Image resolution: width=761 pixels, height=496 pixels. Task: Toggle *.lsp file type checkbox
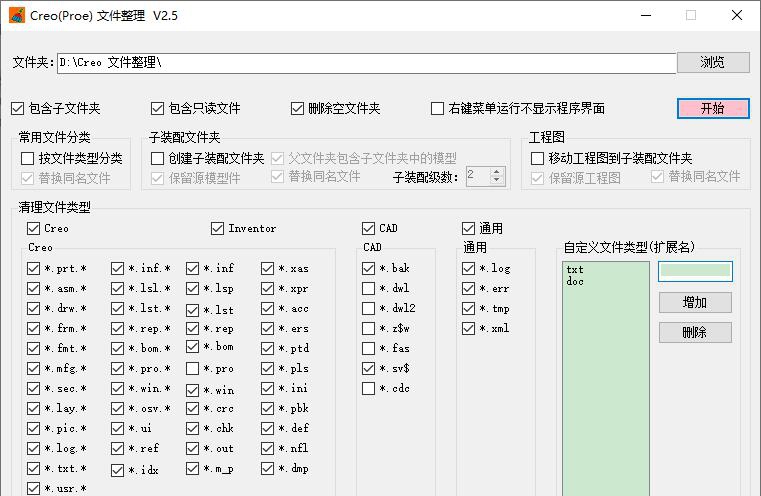click(193, 288)
